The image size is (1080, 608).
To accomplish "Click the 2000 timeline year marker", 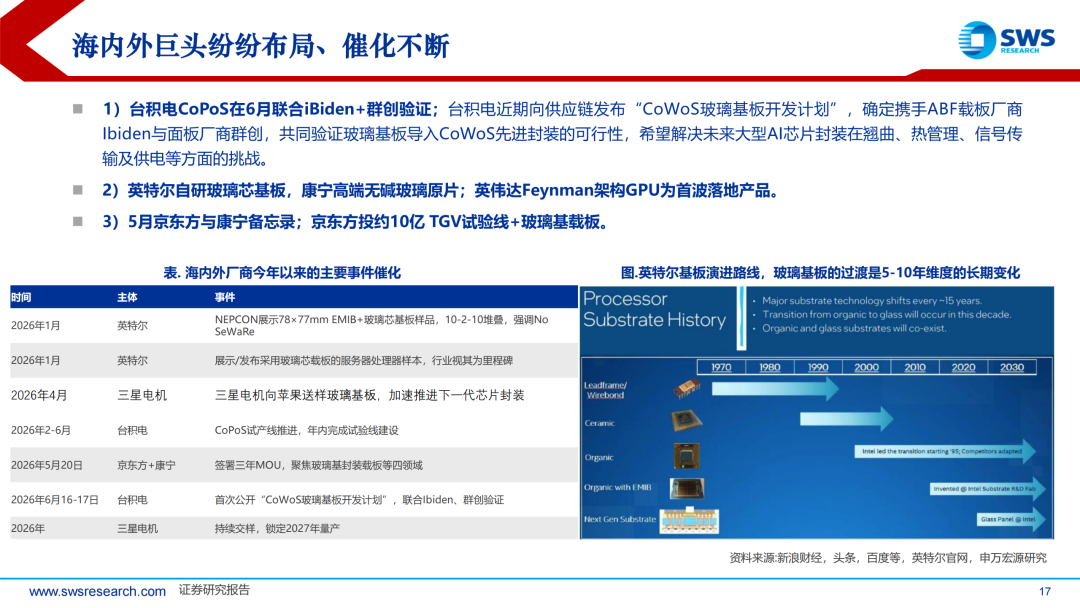I will [866, 367].
